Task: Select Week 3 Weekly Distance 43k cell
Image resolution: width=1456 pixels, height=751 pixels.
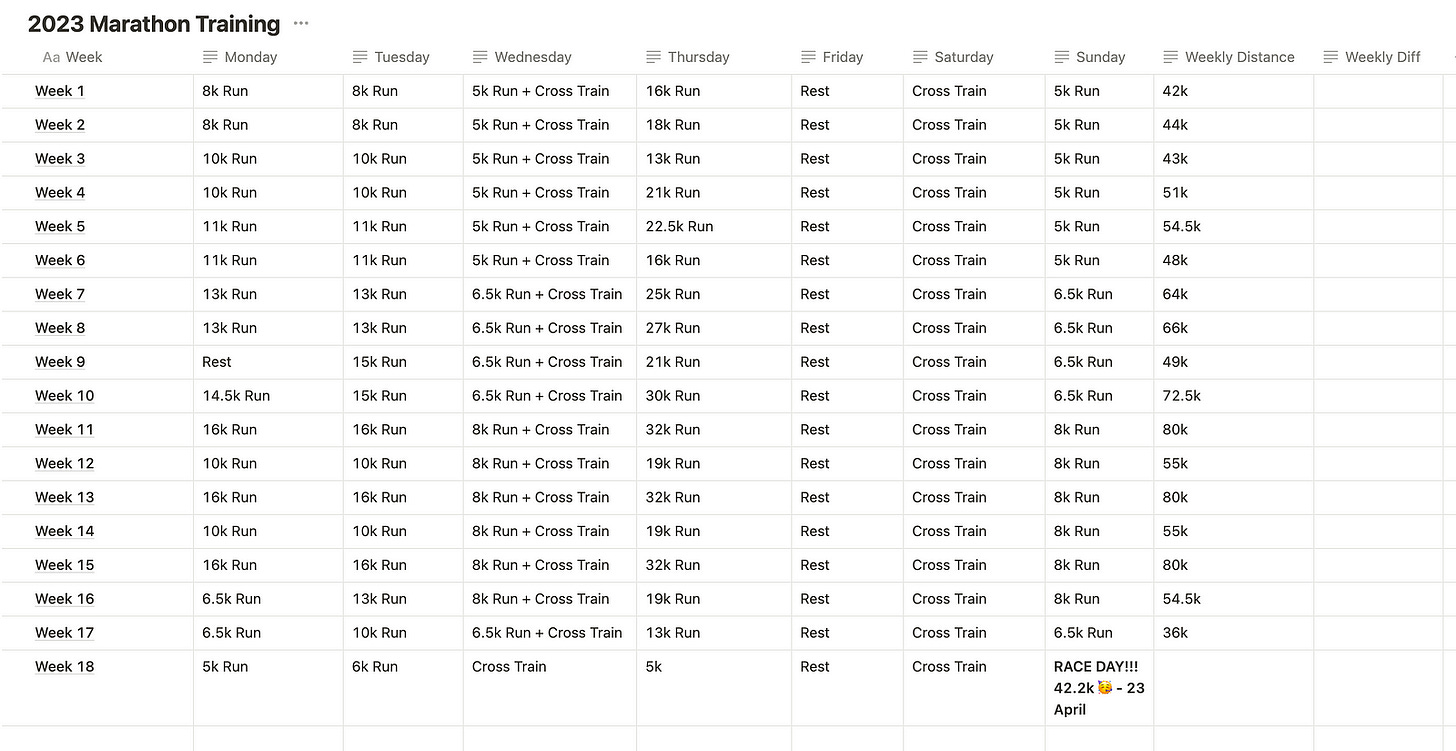Action: pos(1233,159)
